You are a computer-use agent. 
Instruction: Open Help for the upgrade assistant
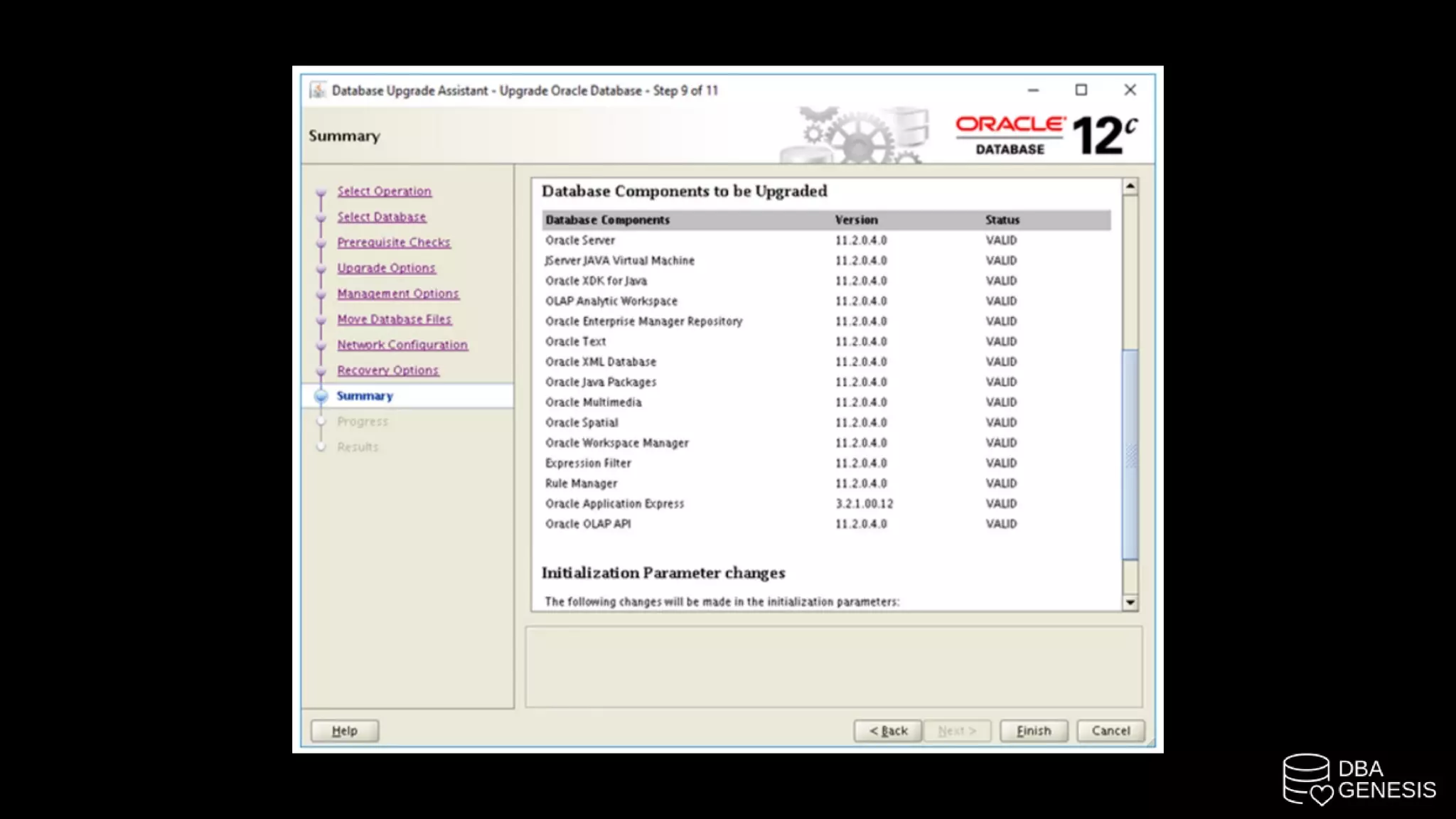[345, 731]
